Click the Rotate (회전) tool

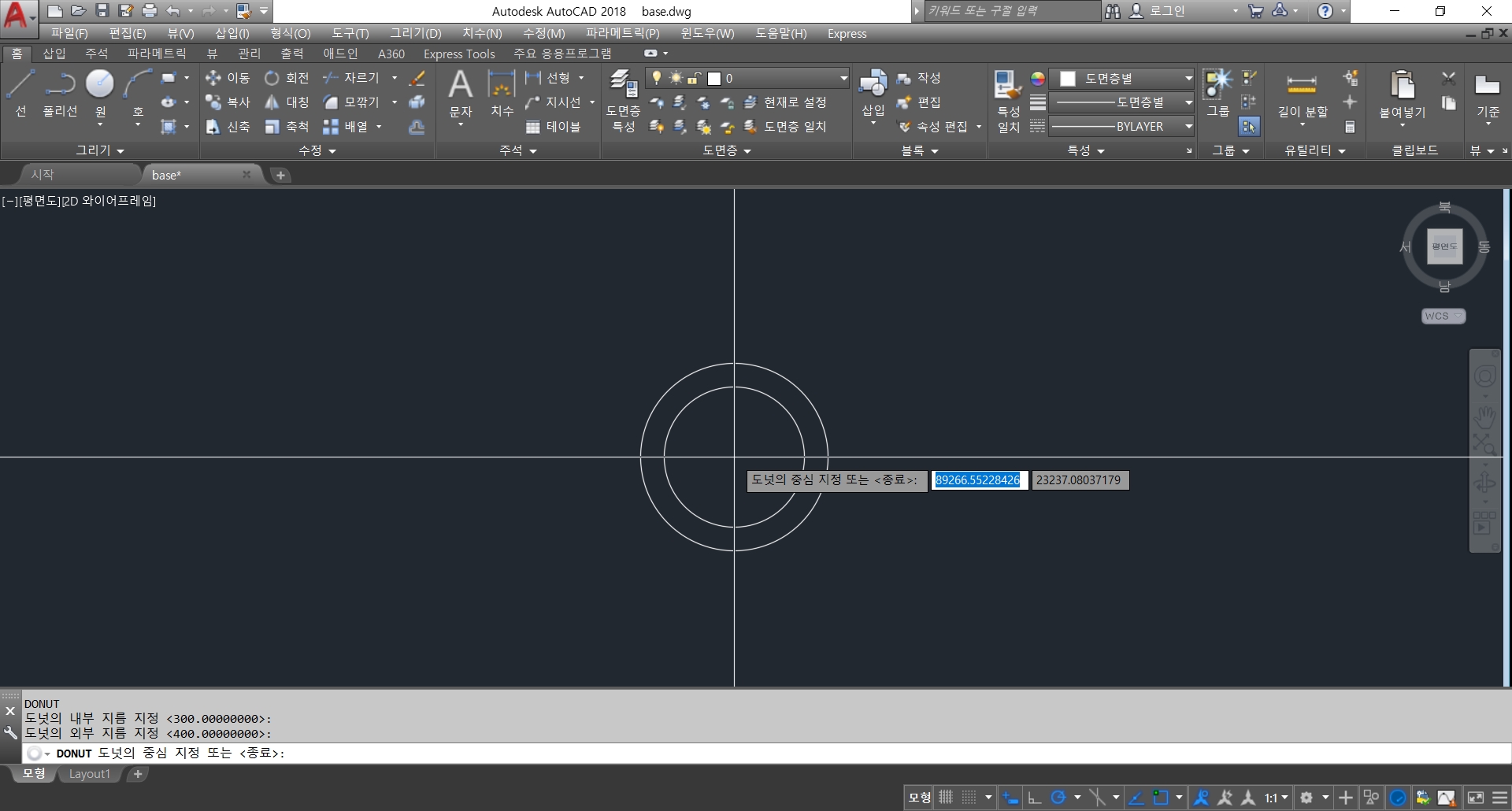pos(287,78)
